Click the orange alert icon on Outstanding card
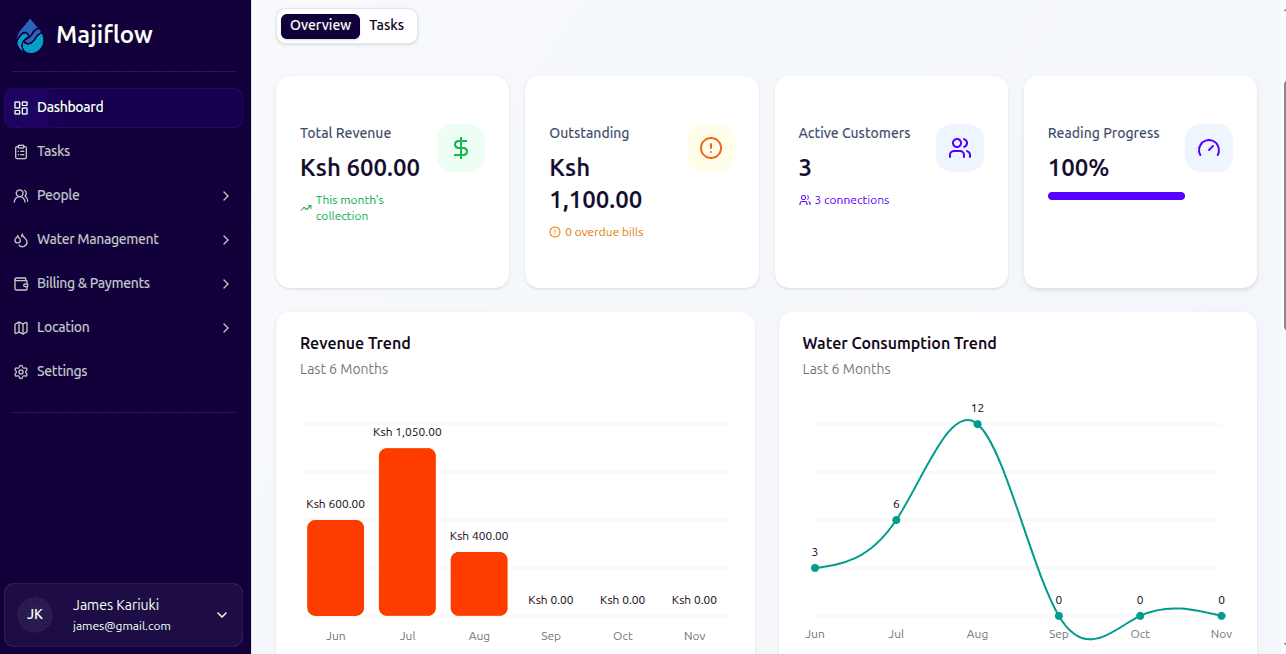The image size is (1286, 654). tap(710, 147)
